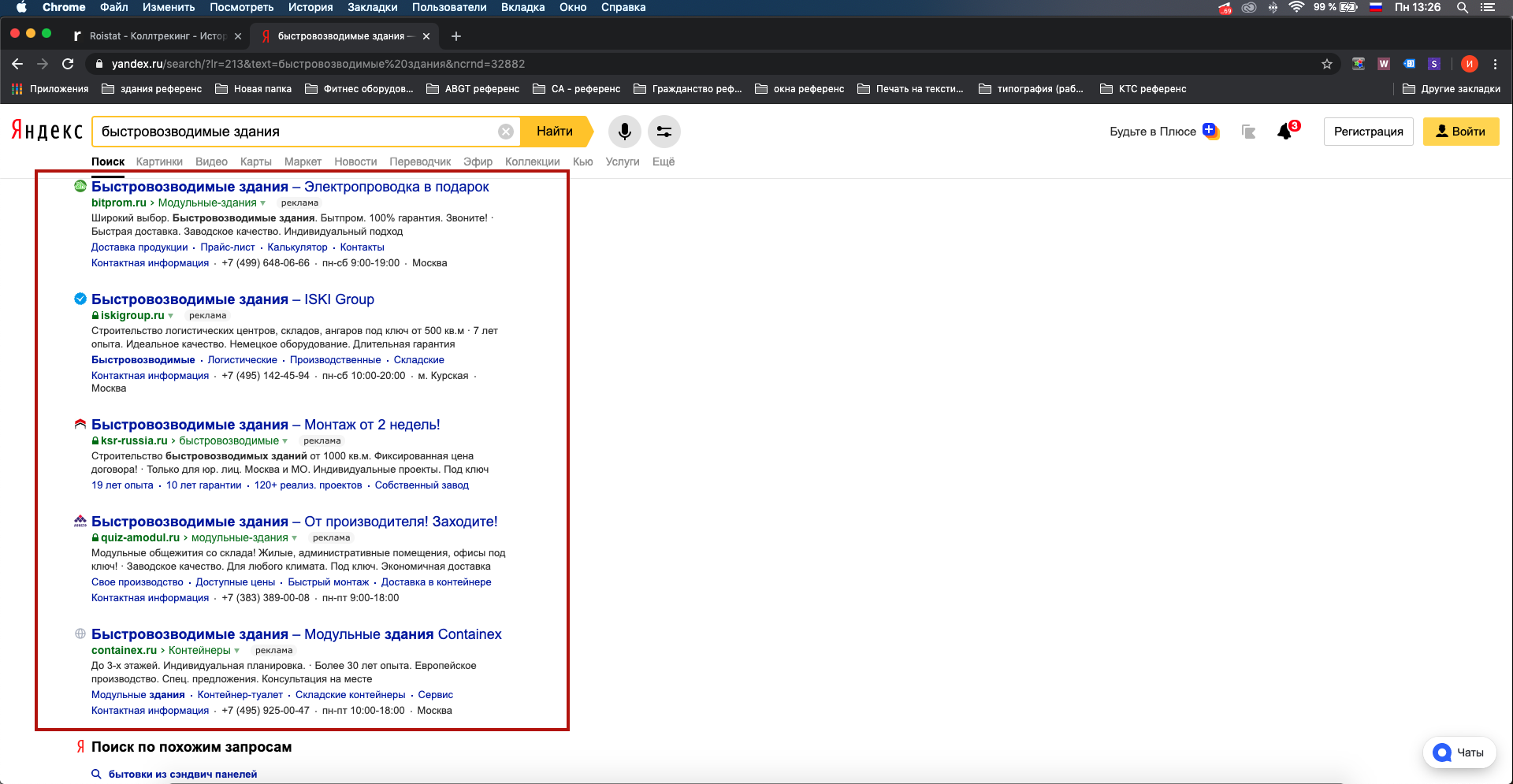Open Контейнер-туалет sitelink
This screenshot has height=784, width=1513.
point(240,695)
